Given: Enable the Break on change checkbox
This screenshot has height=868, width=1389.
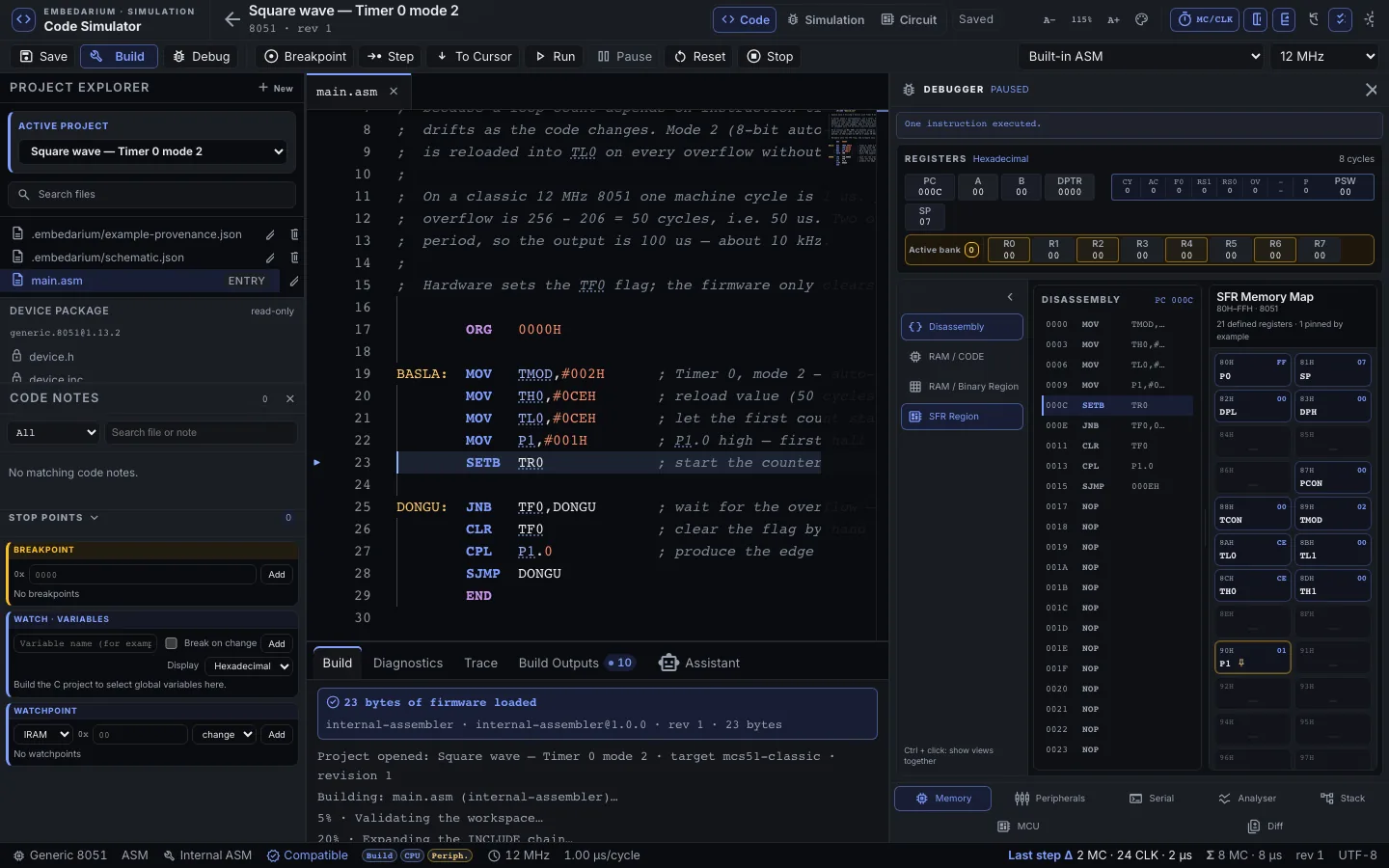Looking at the screenshot, I should (171, 643).
